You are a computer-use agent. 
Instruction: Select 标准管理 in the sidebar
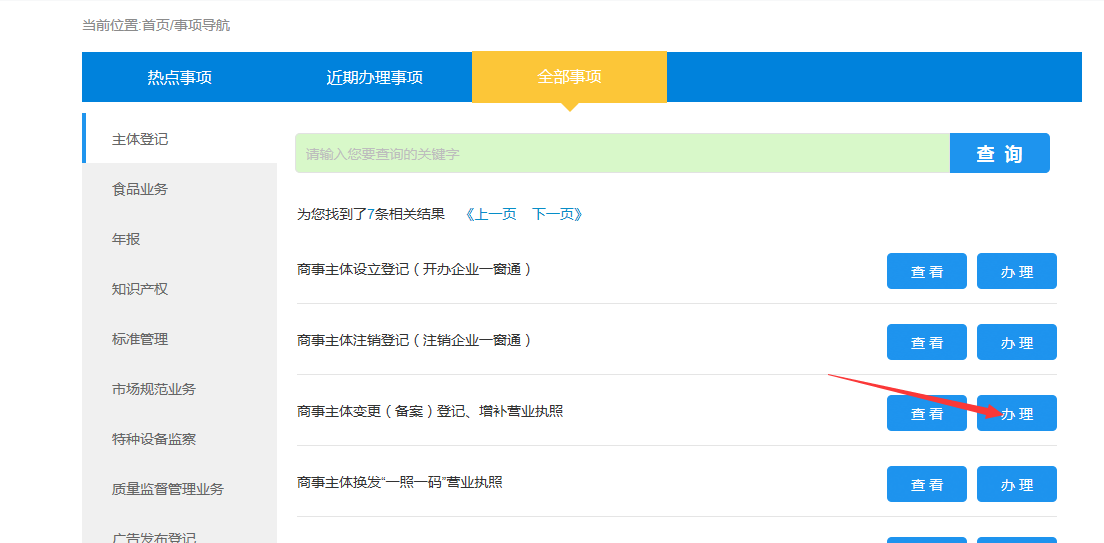coord(140,339)
